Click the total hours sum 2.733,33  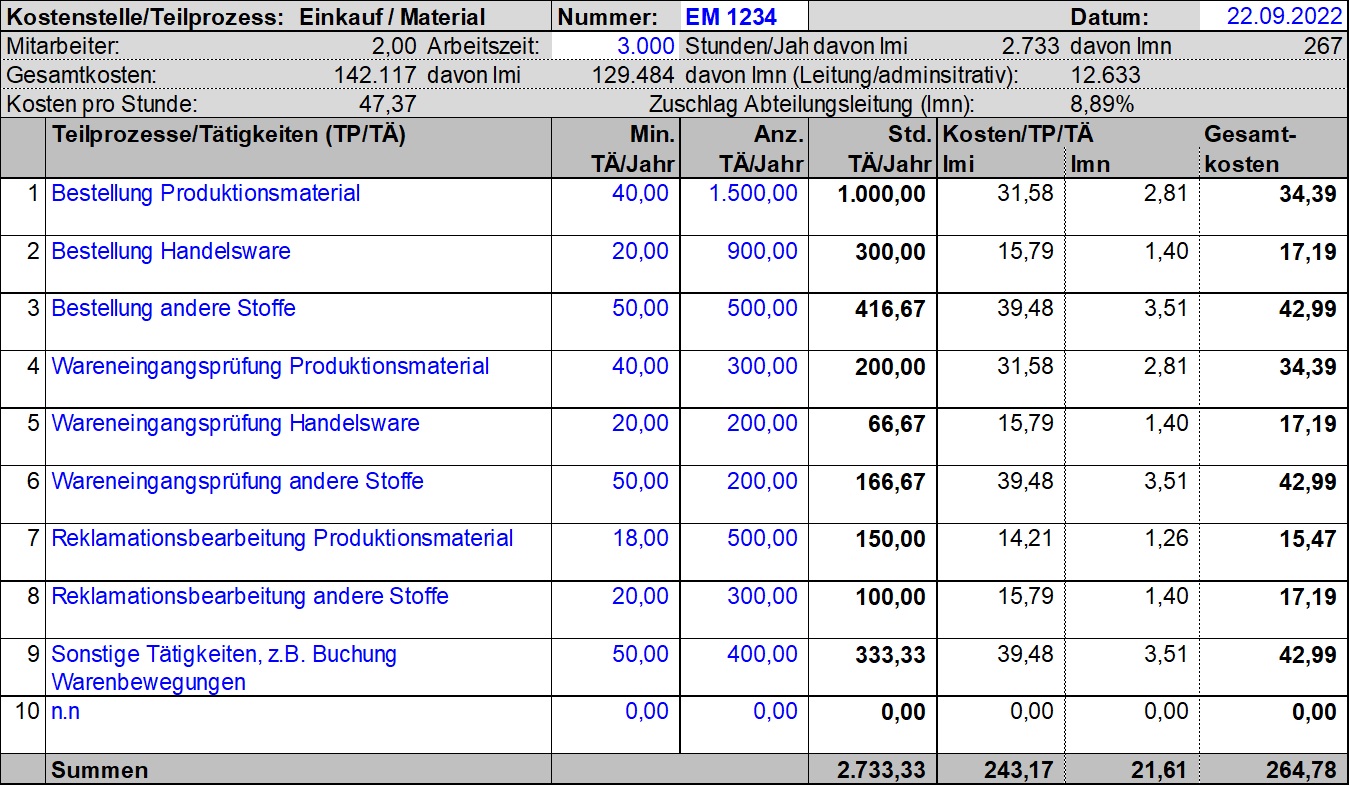880,770
